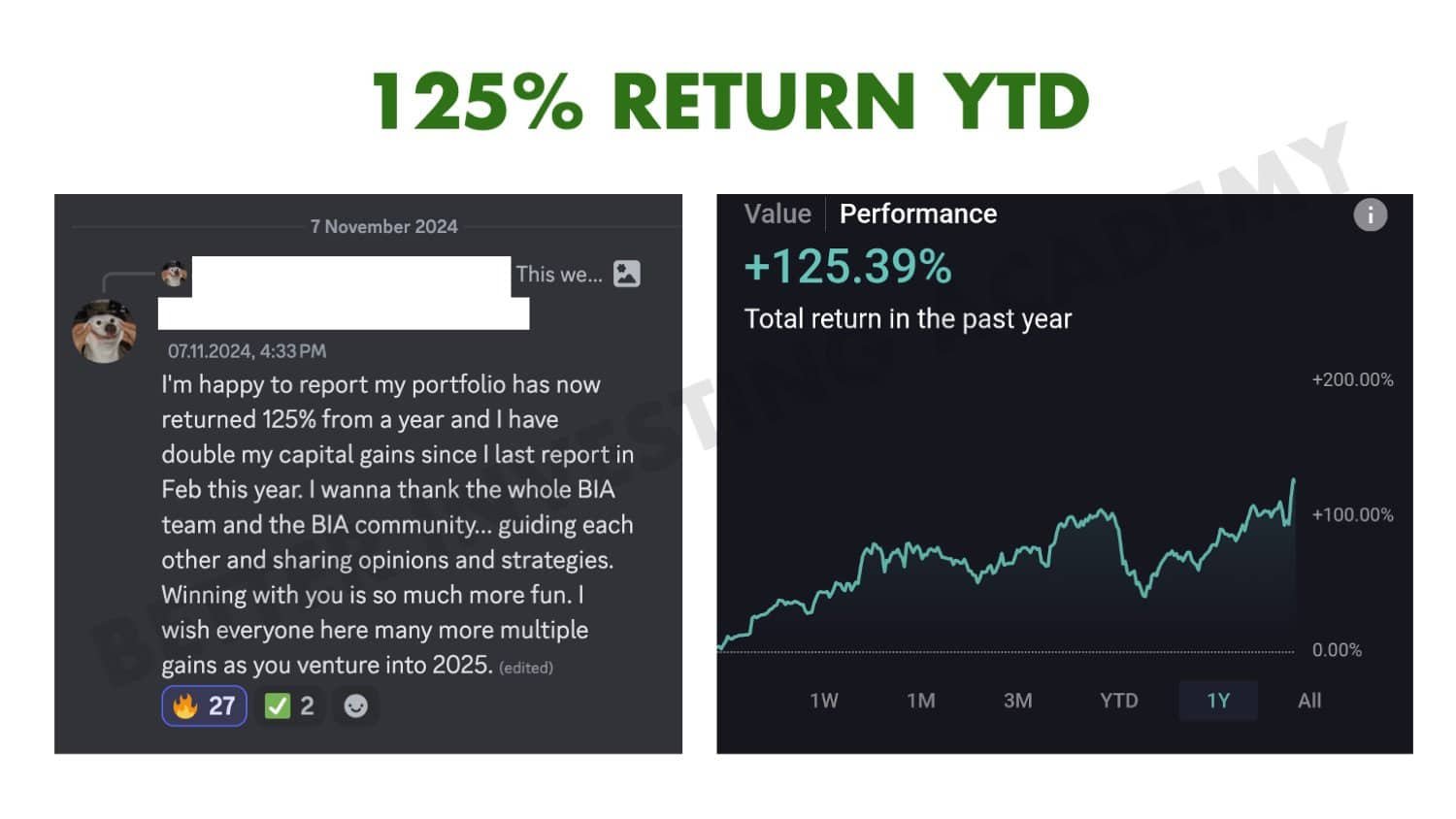Open the add reaction smiley picker
Screen dimensions: 1456x819
click(x=356, y=705)
